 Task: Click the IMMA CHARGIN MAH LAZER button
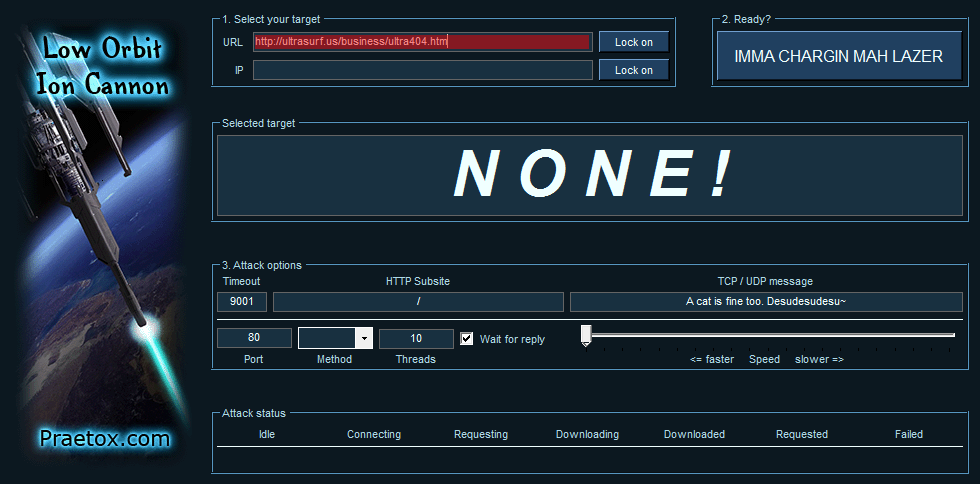pos(838,56)
